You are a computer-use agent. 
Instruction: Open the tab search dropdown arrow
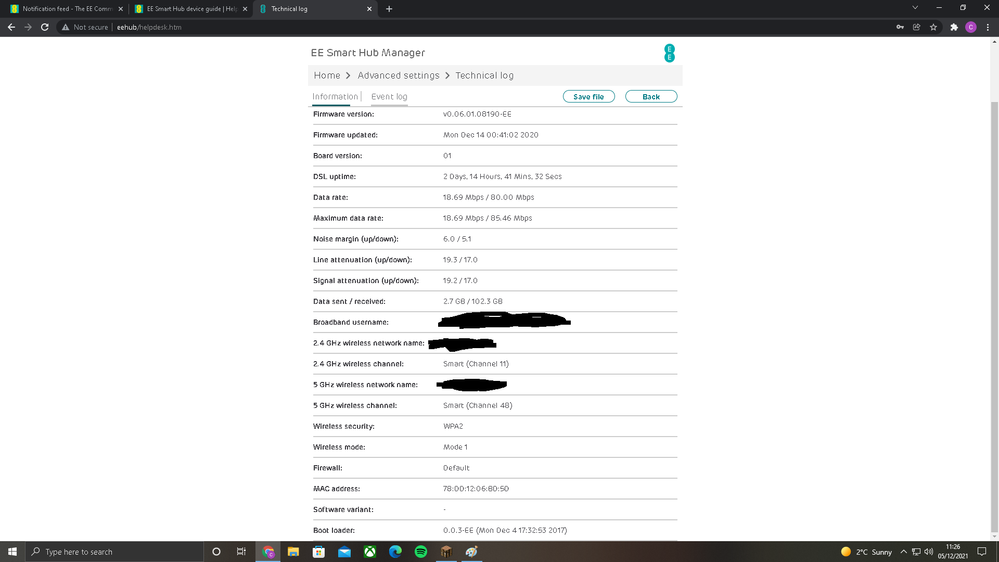[915, 8]
